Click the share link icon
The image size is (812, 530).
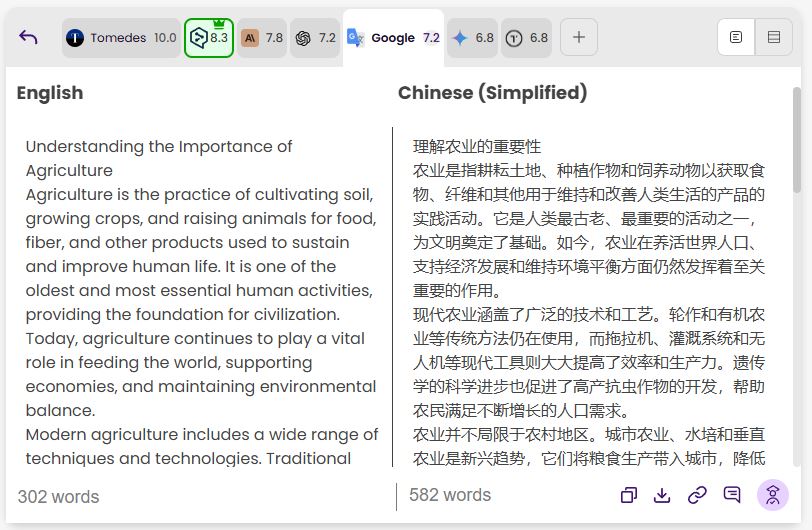[697, 495]
